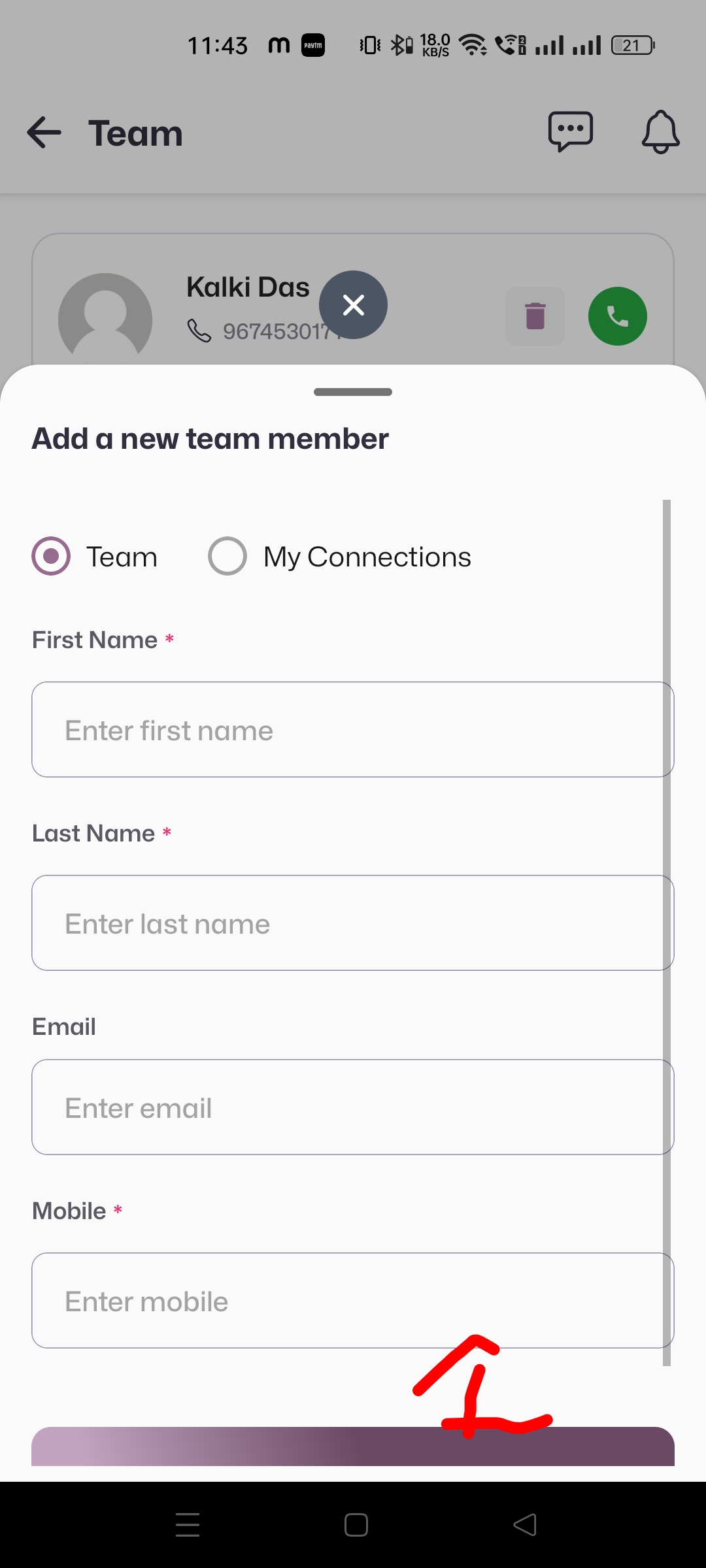The image size is (706, 1568).
Task: Open the notifications bell
Action: coord(660,131)
